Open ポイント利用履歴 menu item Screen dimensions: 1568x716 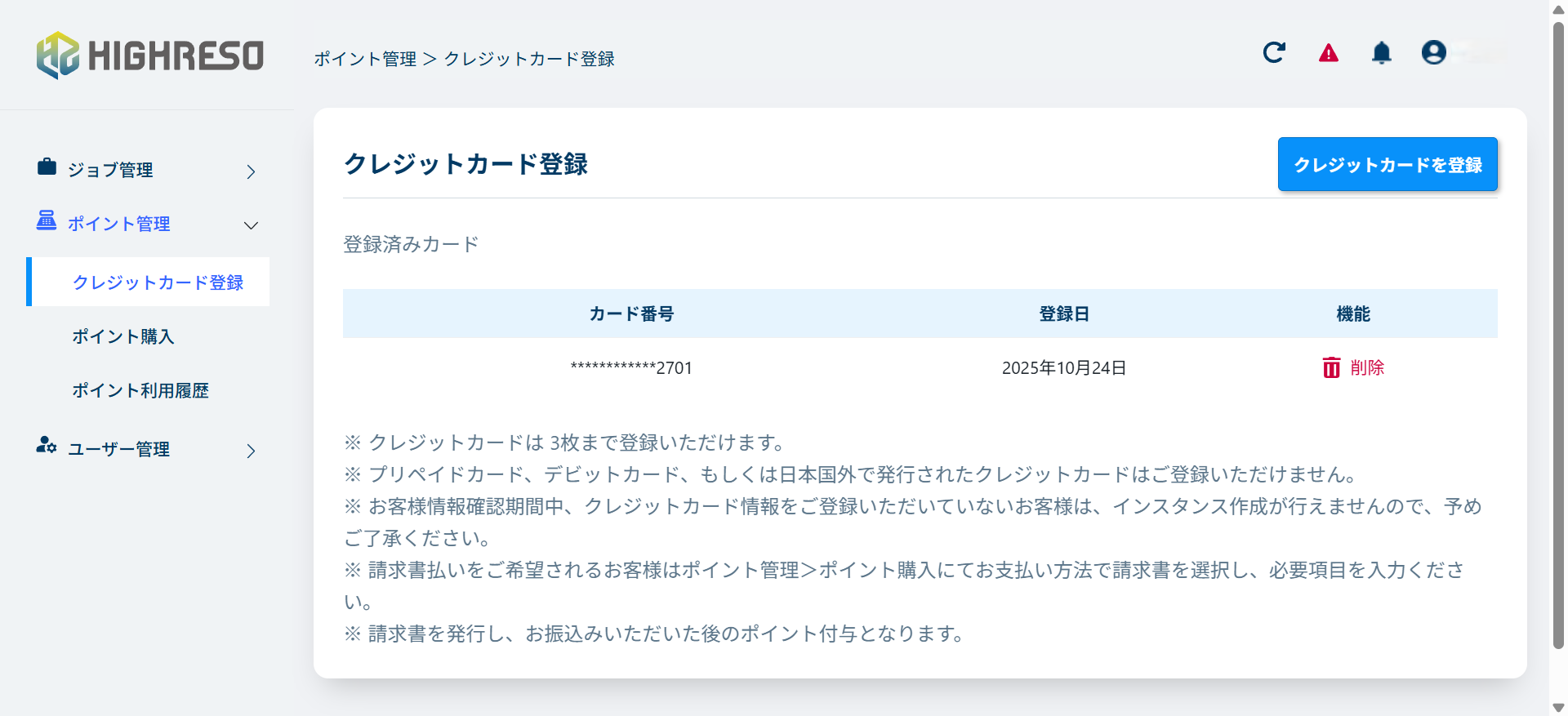[x=140, y=390]
